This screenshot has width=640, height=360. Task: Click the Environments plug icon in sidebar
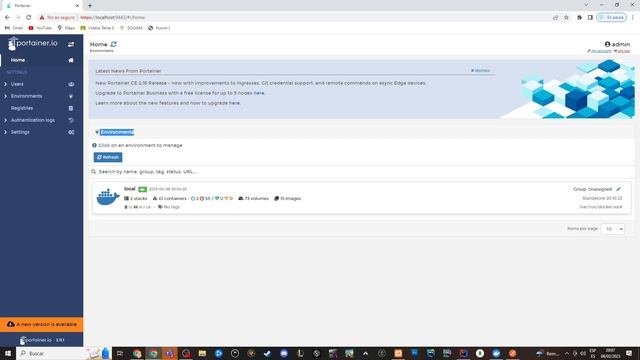[71, 96]
